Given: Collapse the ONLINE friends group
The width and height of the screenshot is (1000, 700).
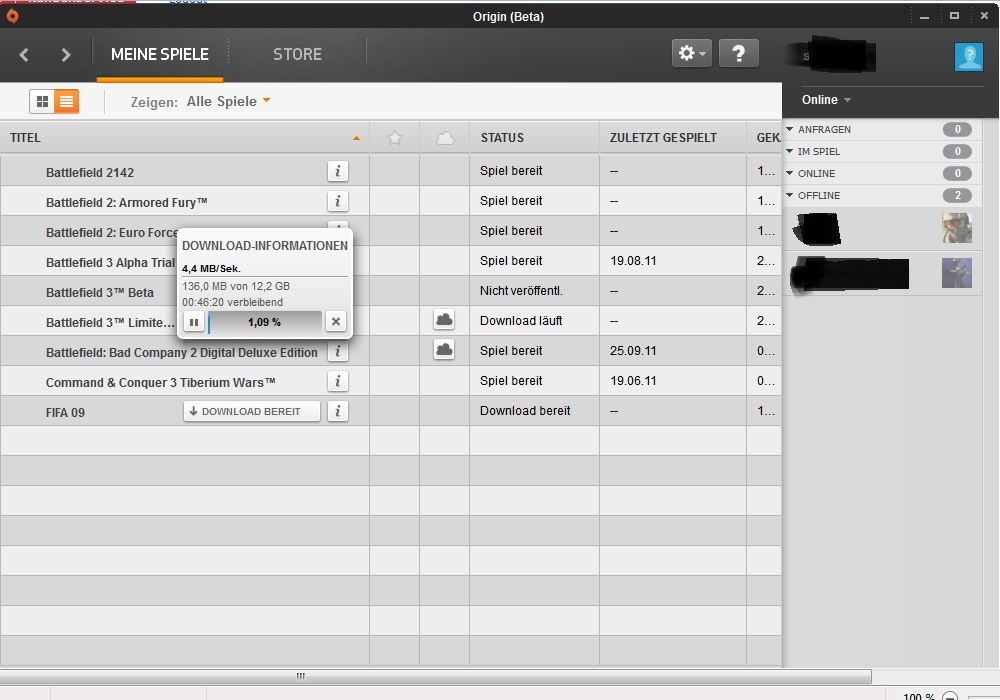Looking at the screenshot, I should click(x=790, y=173).
